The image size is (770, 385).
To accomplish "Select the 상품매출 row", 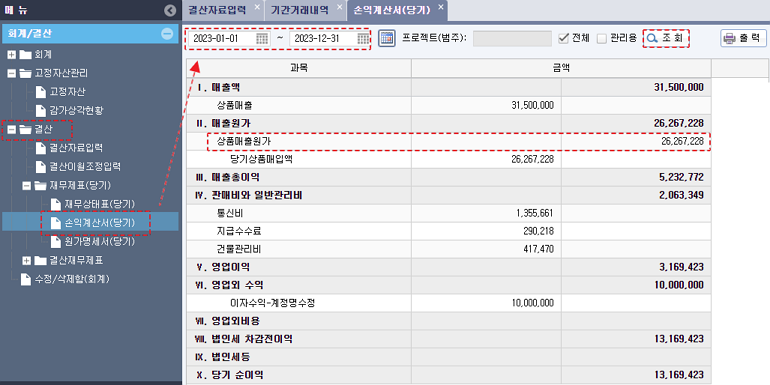I will point(449,105).
